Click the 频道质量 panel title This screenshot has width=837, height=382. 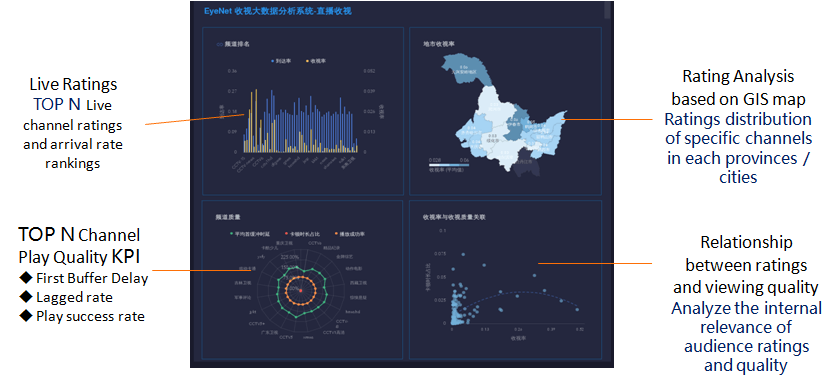click(x=228, y=217)
